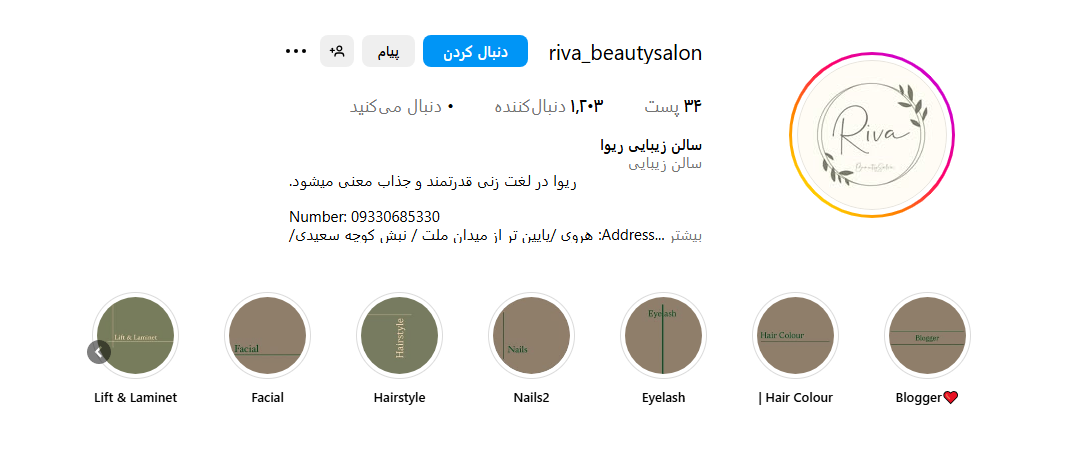This screenshot has height=456, width=1090.
Task: Click the gray سالن زیبایی category label
Action: click(x=665, y=164)
